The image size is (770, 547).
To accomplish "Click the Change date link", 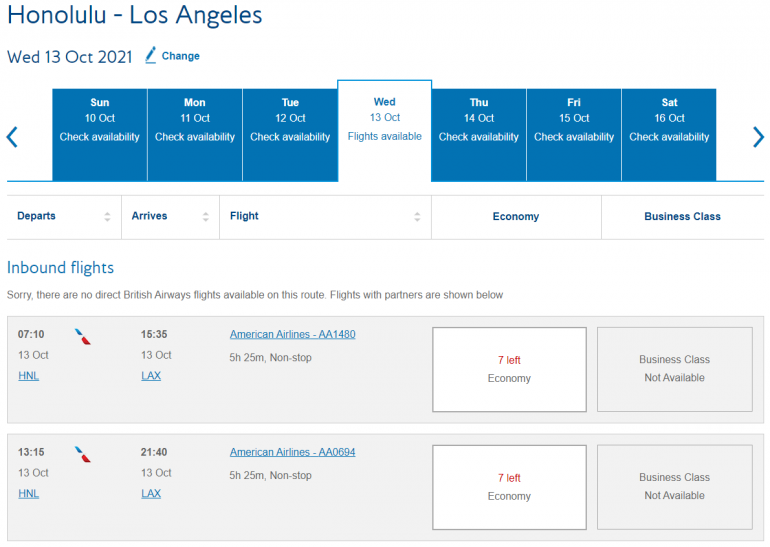I will pos(180,56).
